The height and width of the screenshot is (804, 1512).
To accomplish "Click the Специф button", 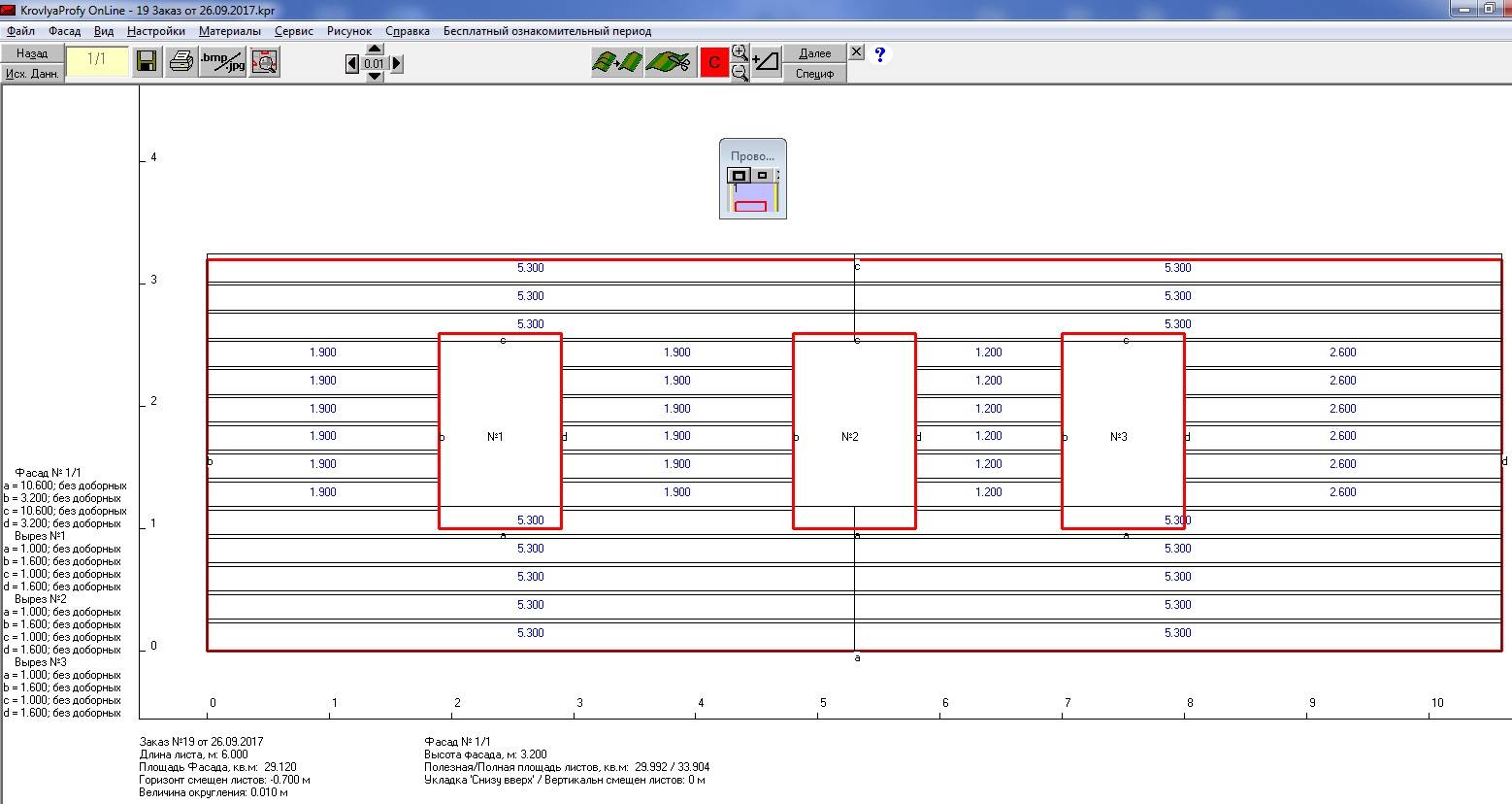I will point(814,73).
